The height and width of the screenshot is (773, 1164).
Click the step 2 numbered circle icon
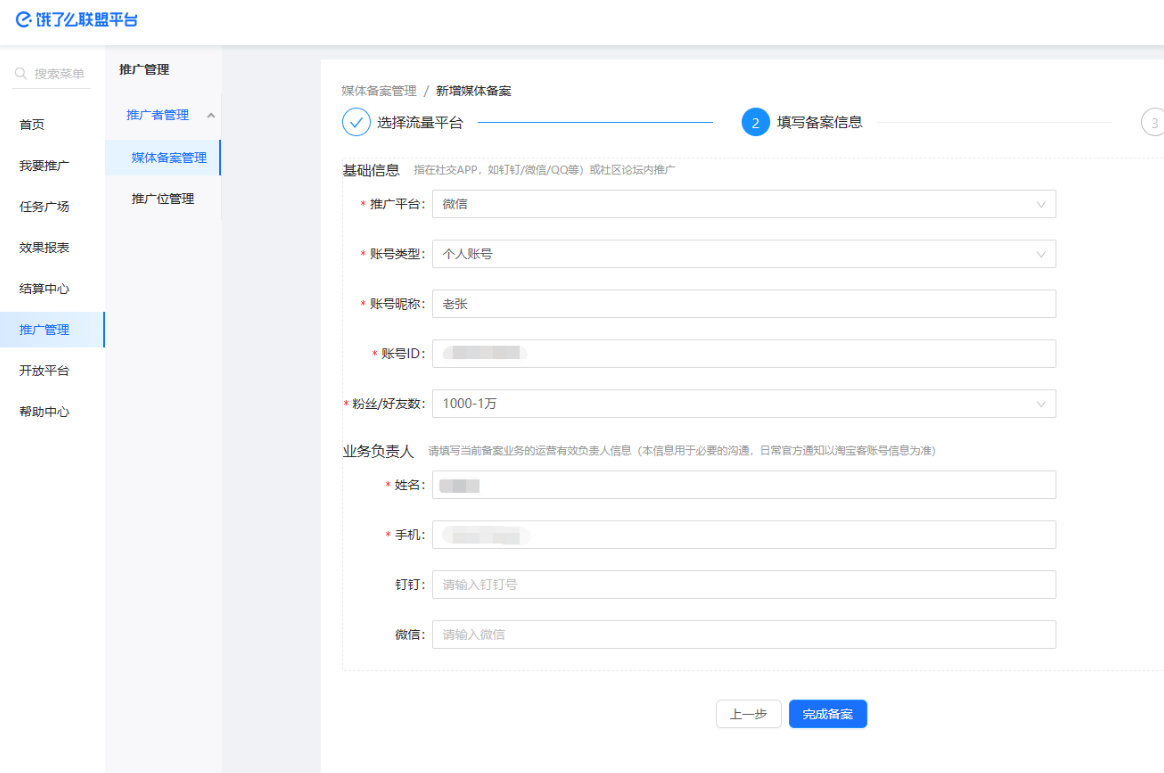pos(755,122)
